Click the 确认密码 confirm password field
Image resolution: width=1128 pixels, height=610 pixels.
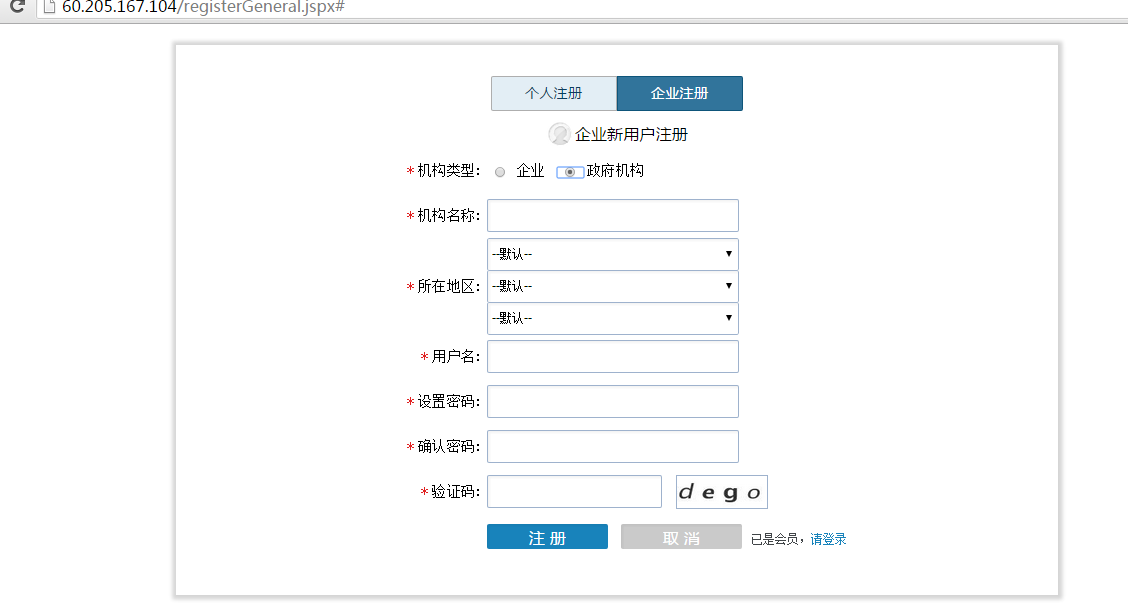tap(612, 447)
